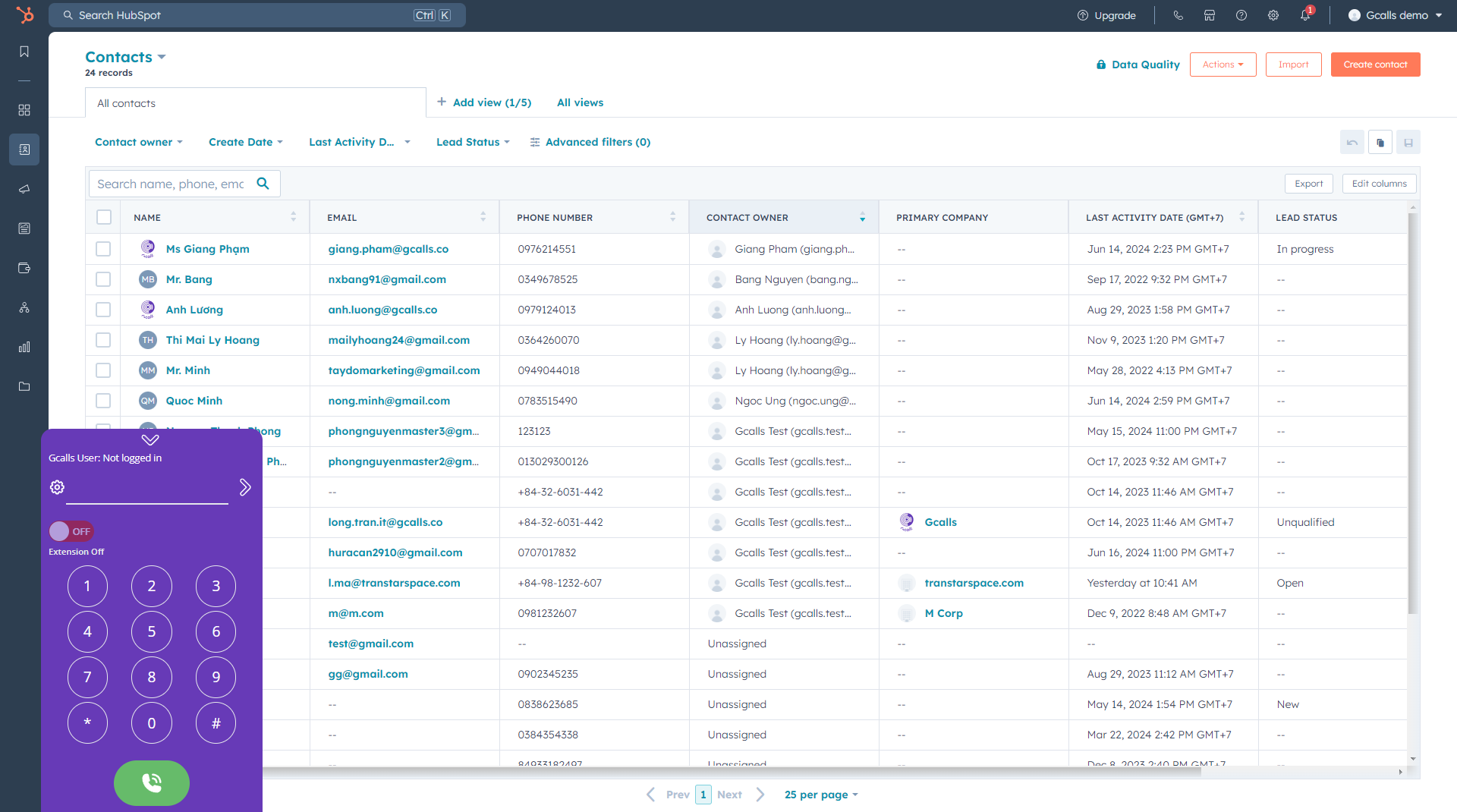Open the calling icon in the top navigation
The width and height of the screenshot is (1457, 812).
pos(1179,15)
